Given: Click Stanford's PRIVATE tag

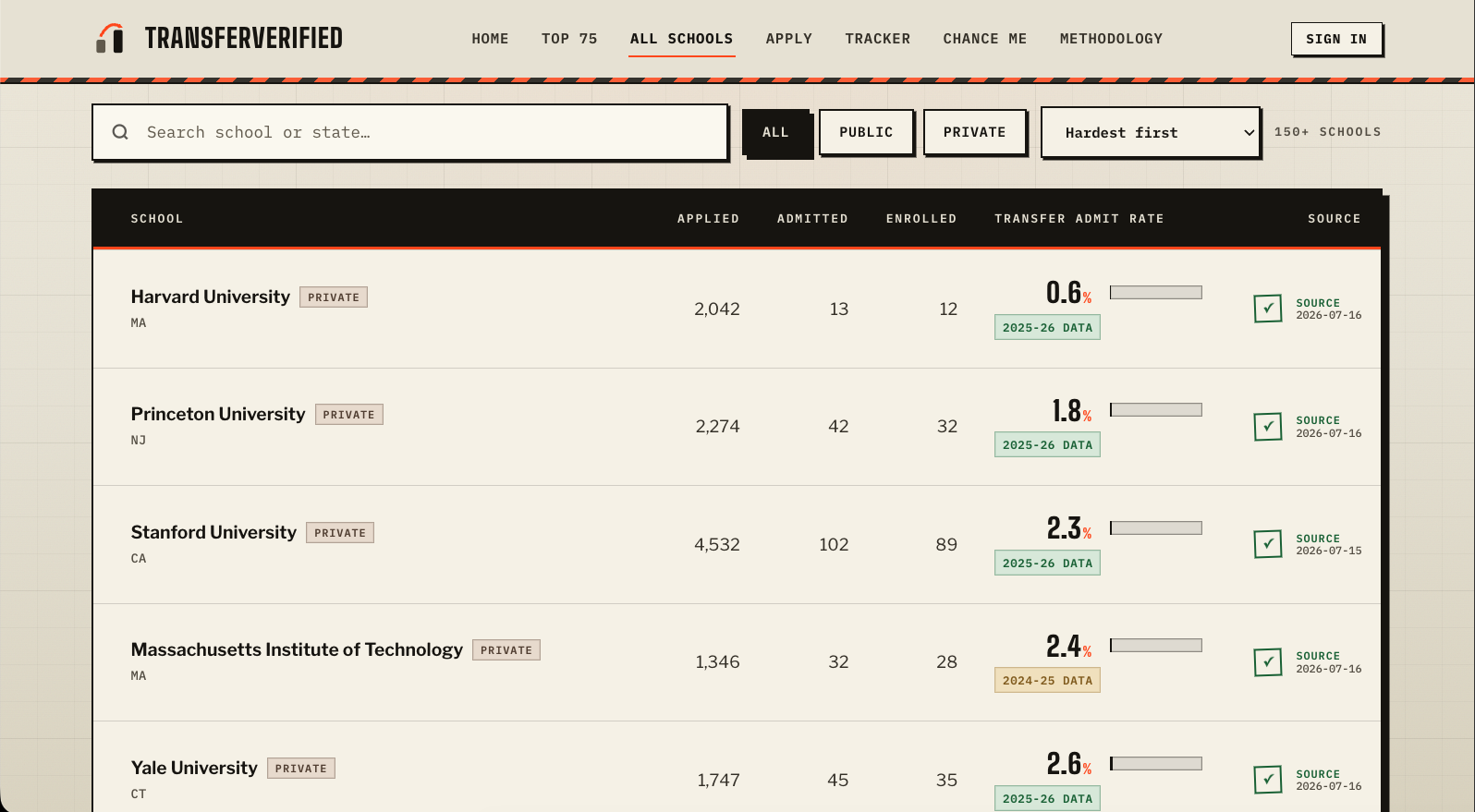Looking at the screenshot, I should [x=340, y=533].
